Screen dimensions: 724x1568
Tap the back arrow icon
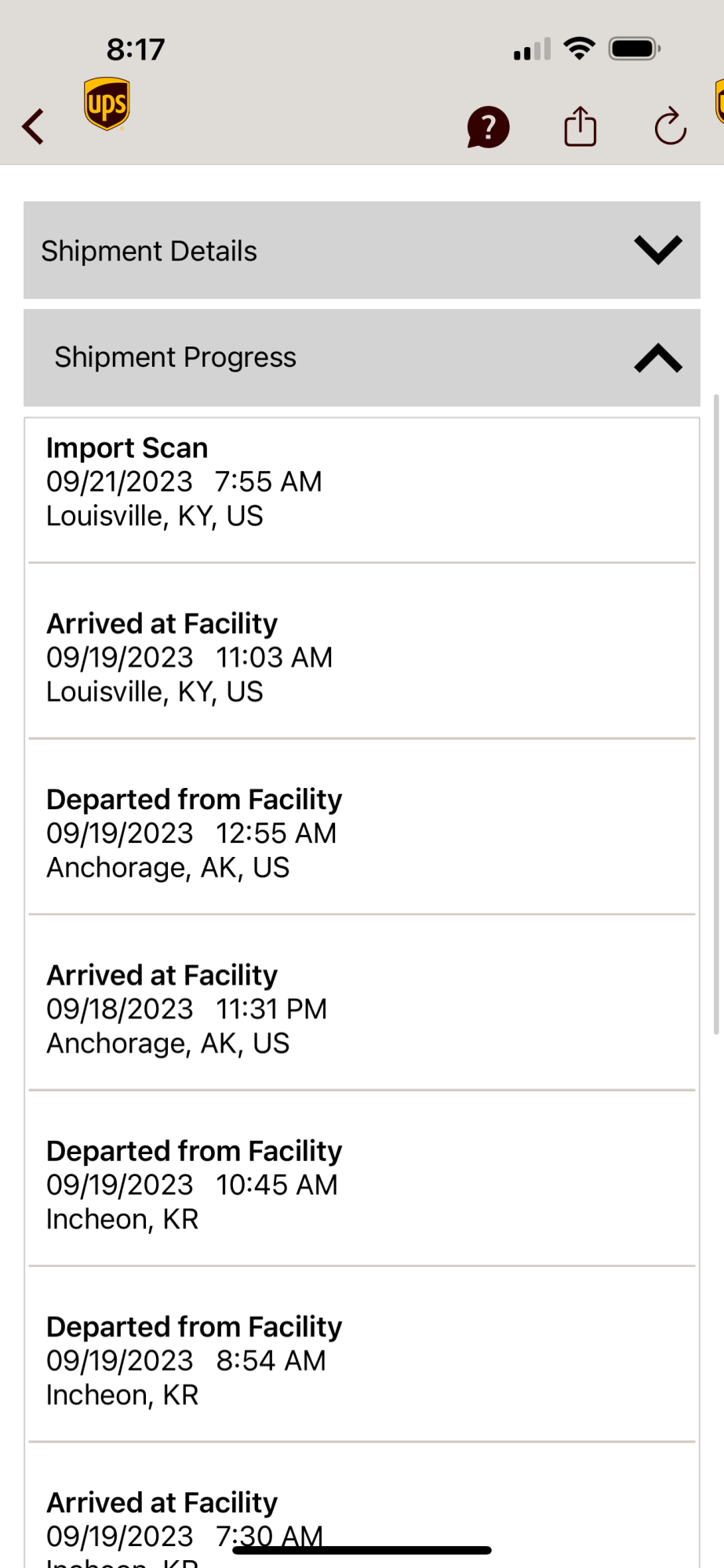tap(33, 126)
